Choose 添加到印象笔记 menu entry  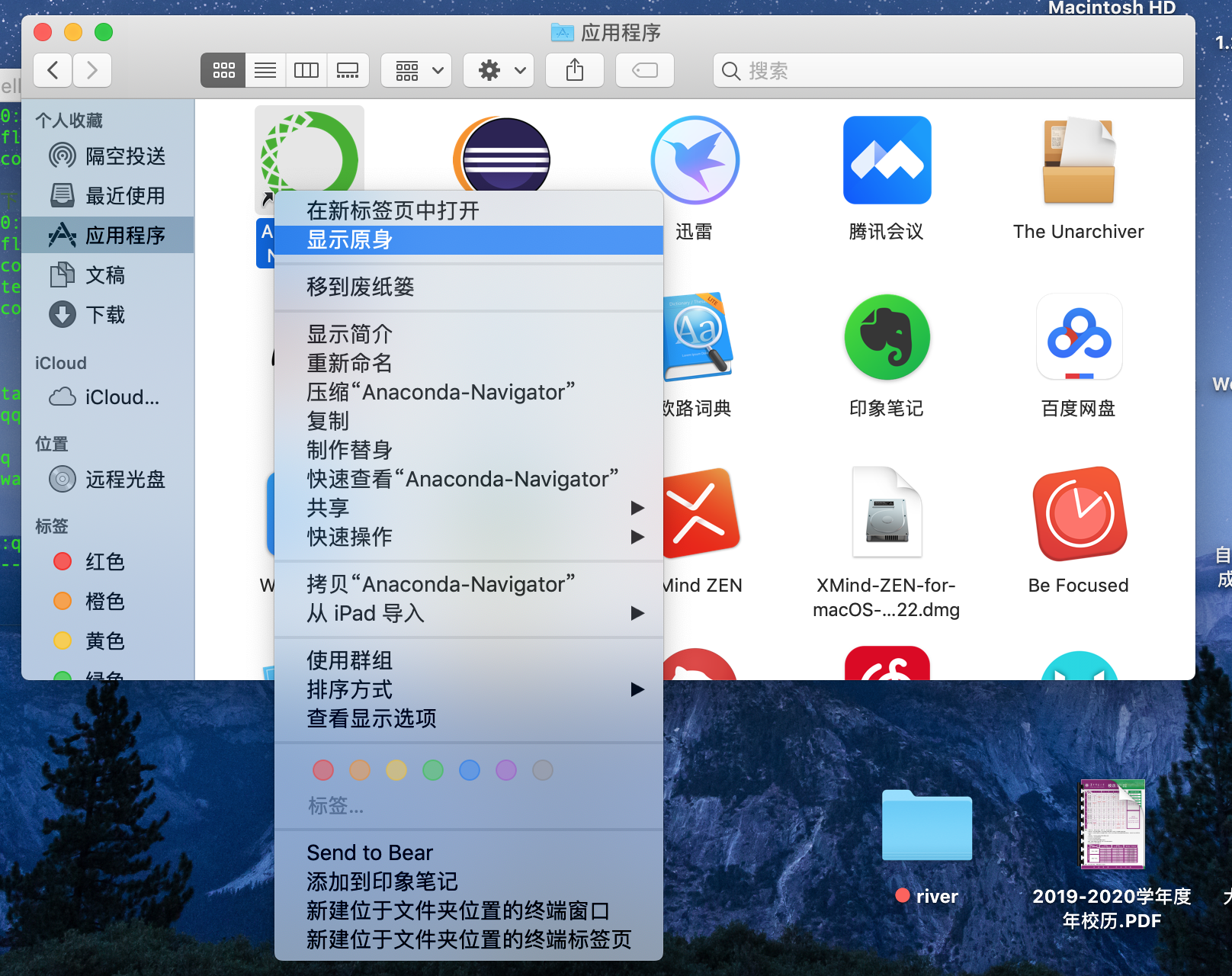tap(468, 881)
